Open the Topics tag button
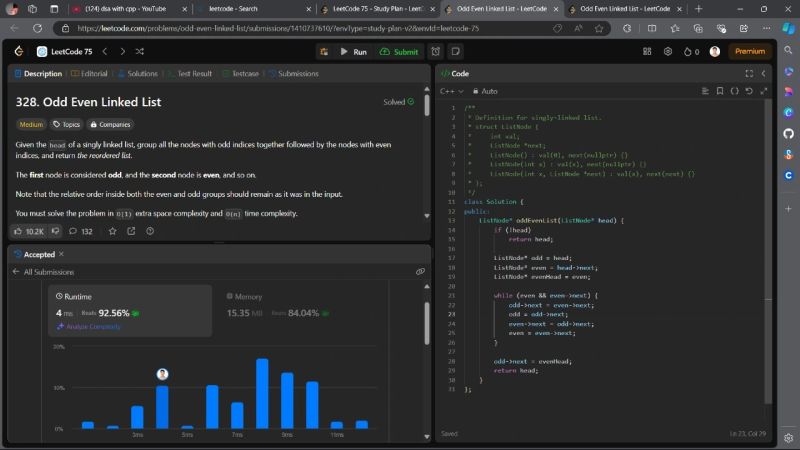 [67, 124]
